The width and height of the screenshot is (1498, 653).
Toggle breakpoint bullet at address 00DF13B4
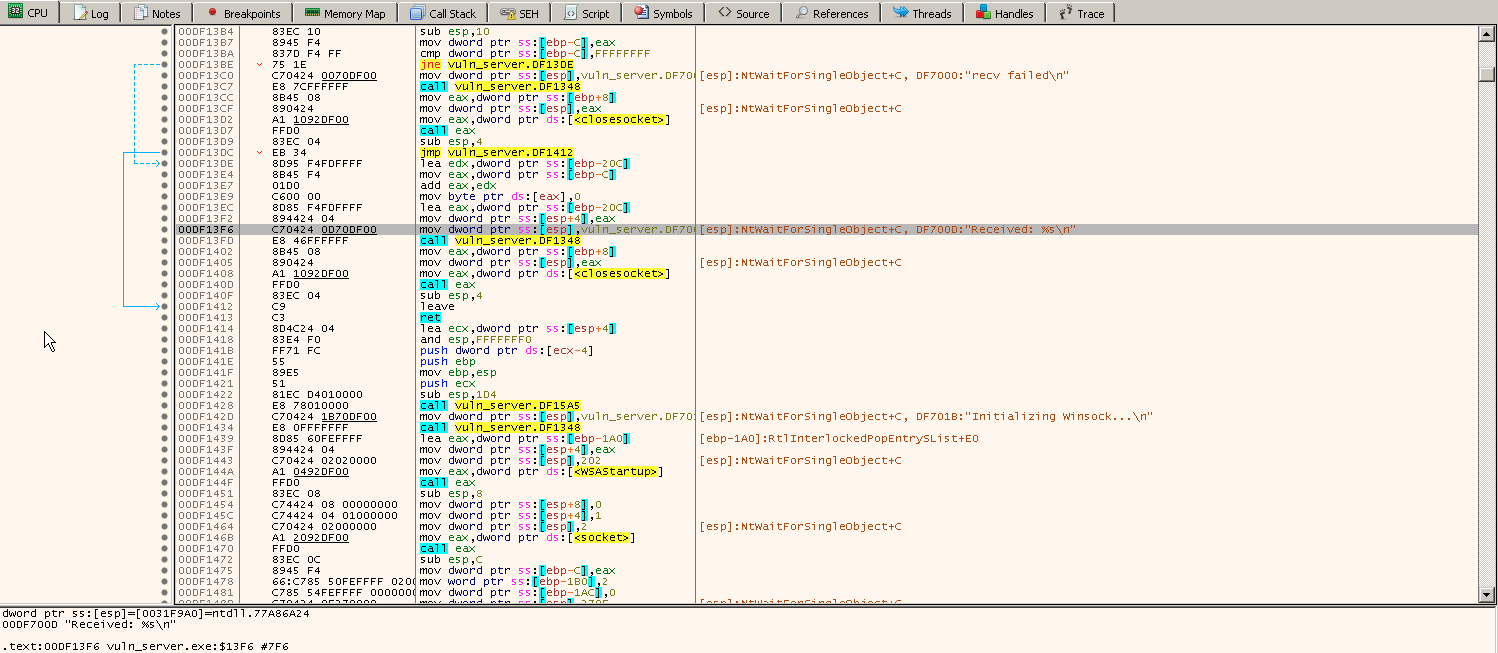coord(165,31)
